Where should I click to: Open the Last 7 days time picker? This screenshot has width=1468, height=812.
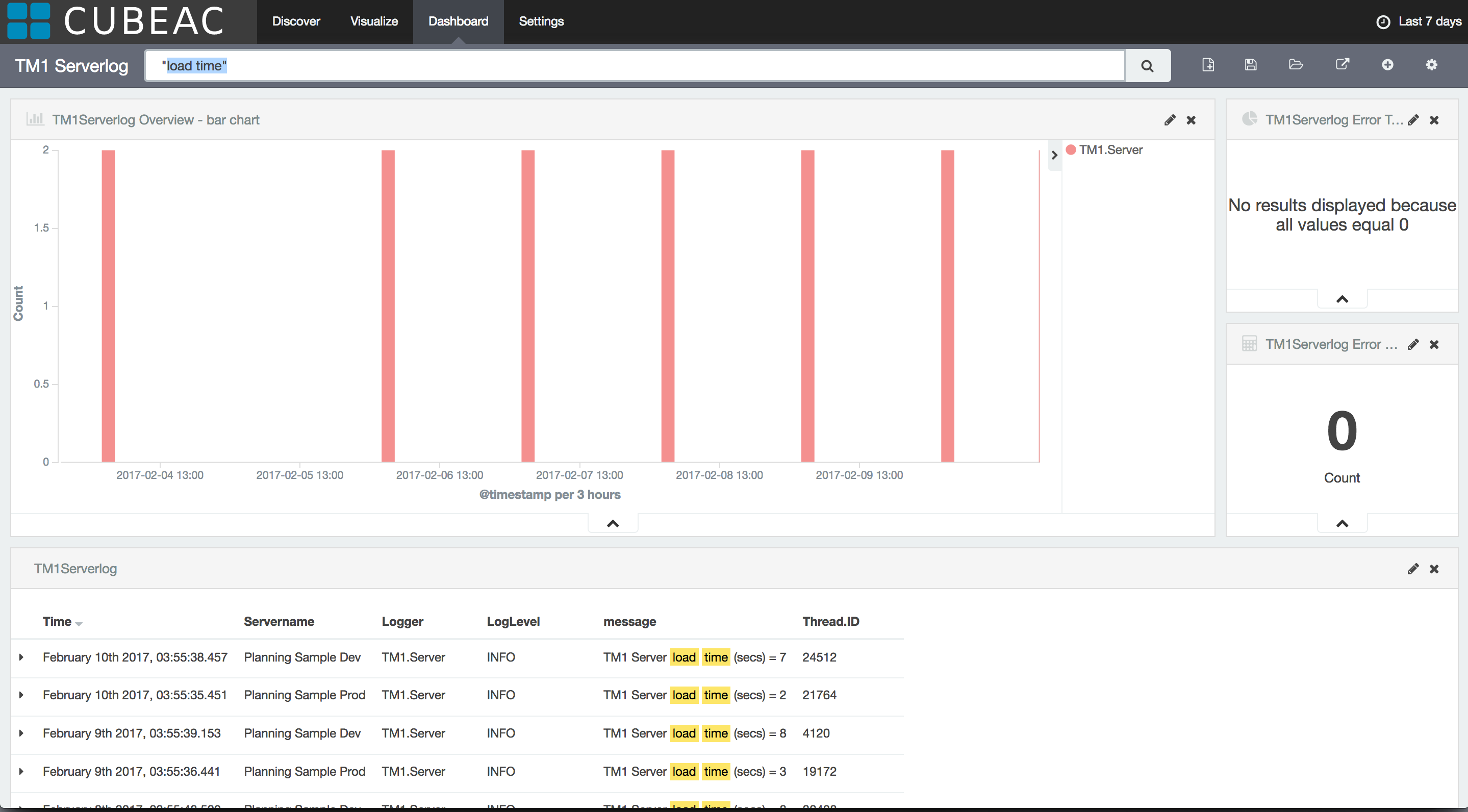click(x=1419, y=21)
